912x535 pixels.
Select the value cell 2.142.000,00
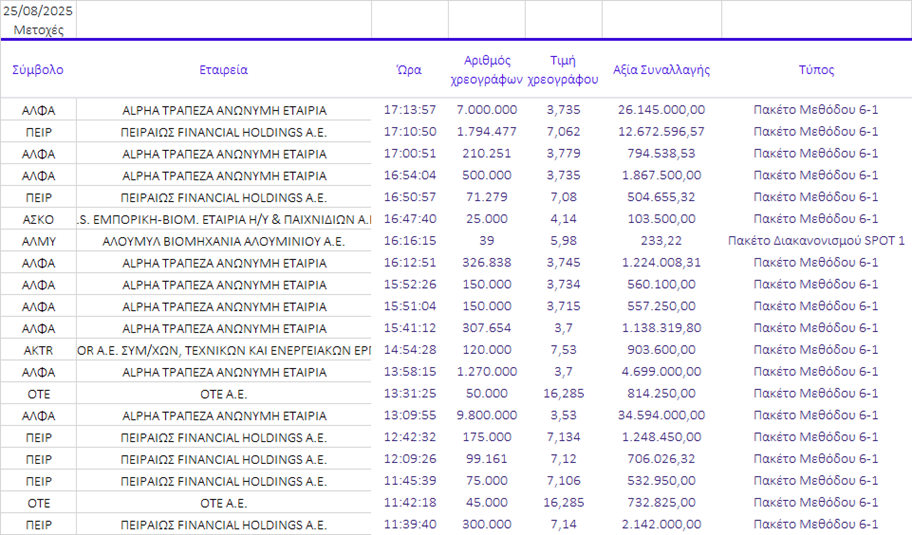click(661, 525)
